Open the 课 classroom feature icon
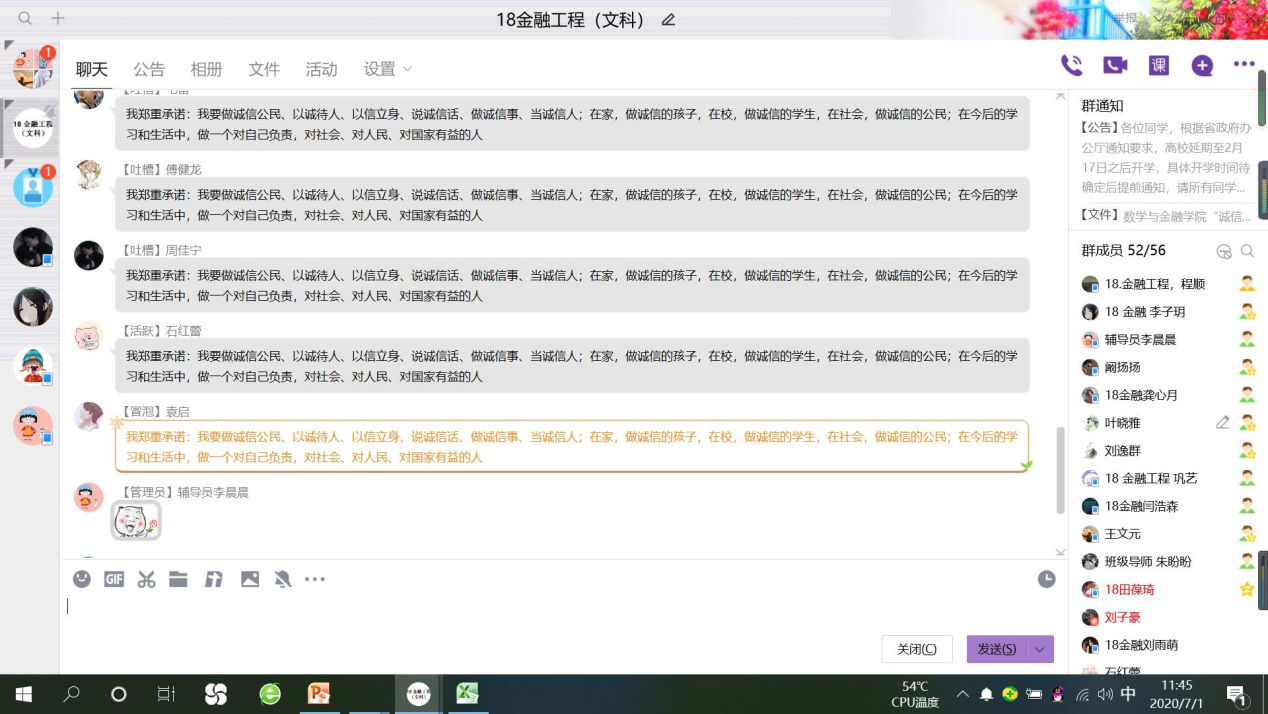The width and height of the screenshot is (1268, 714). click(1159, 66)
